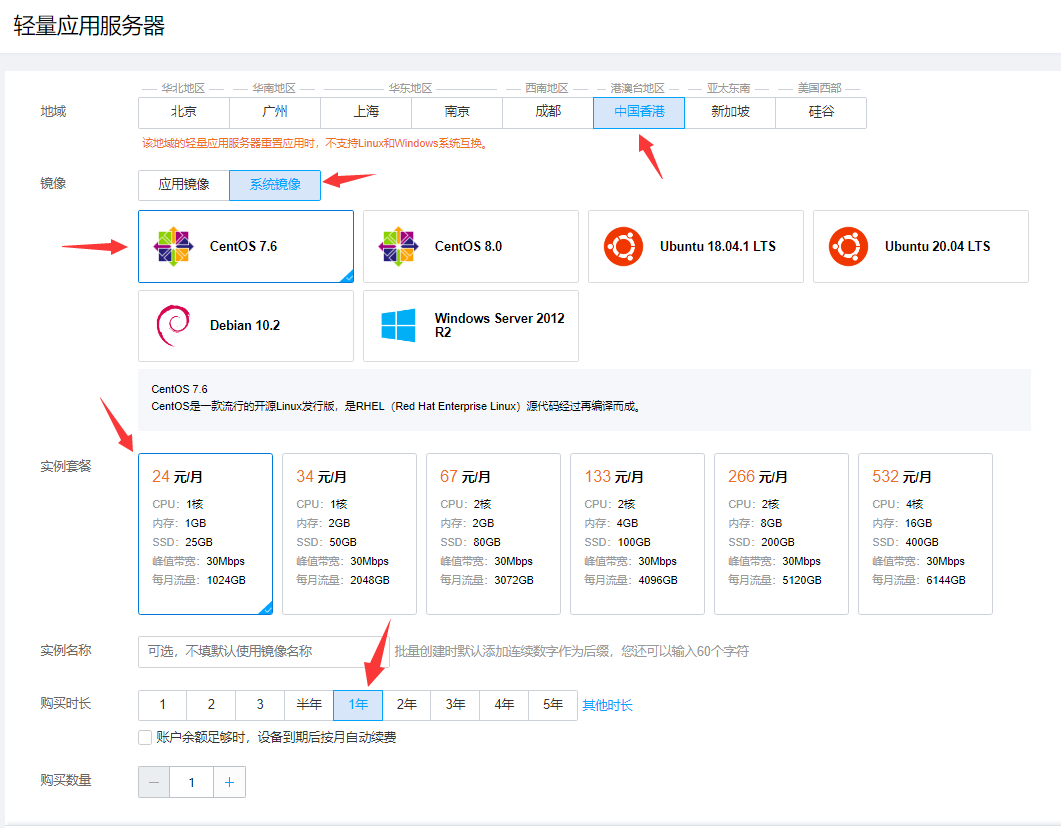The image size is (1061, 828).
Task: Click the 内存: 16GB text
Action: (902, 524)
